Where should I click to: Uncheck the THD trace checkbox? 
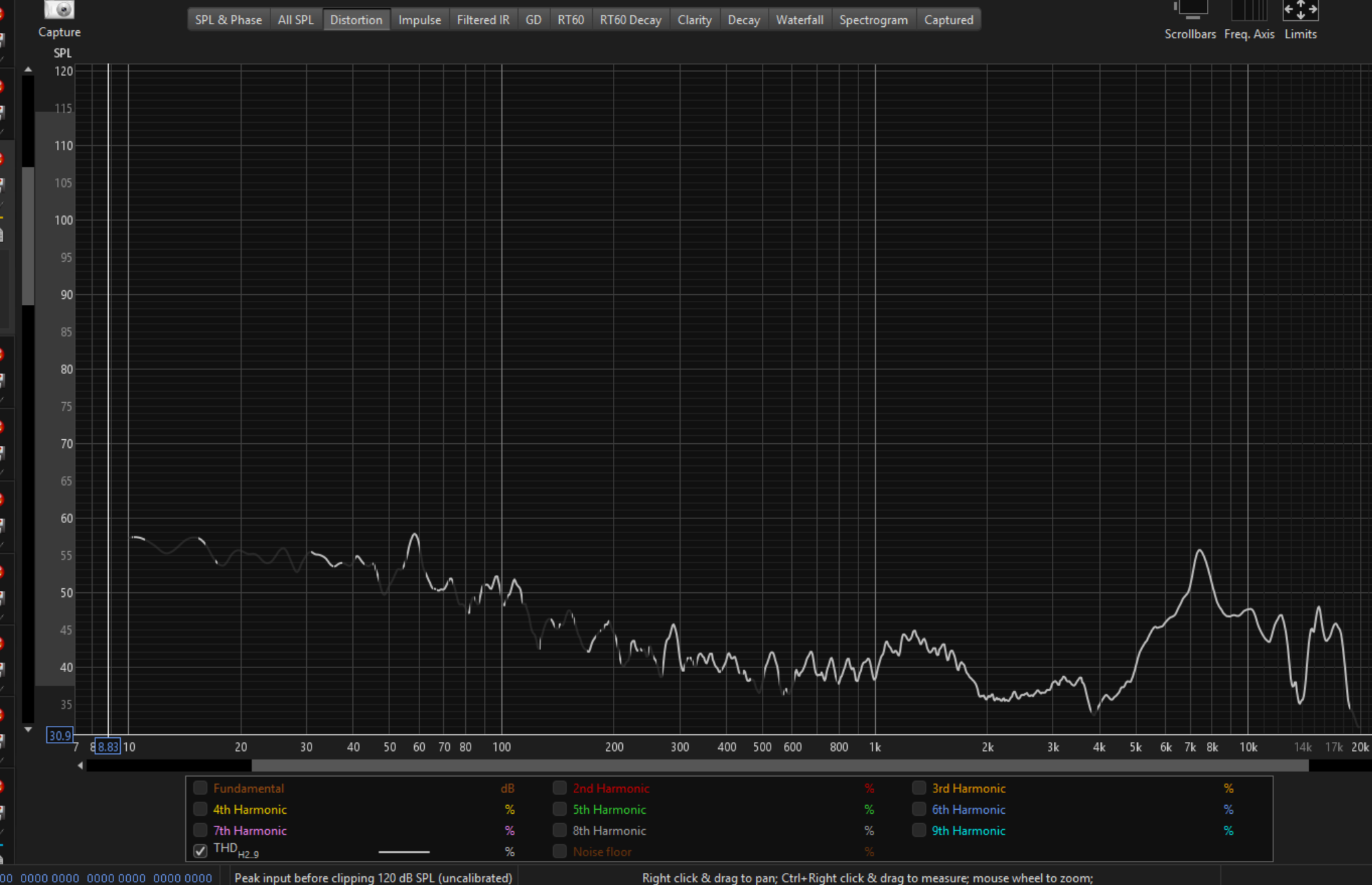click(200, 851)
